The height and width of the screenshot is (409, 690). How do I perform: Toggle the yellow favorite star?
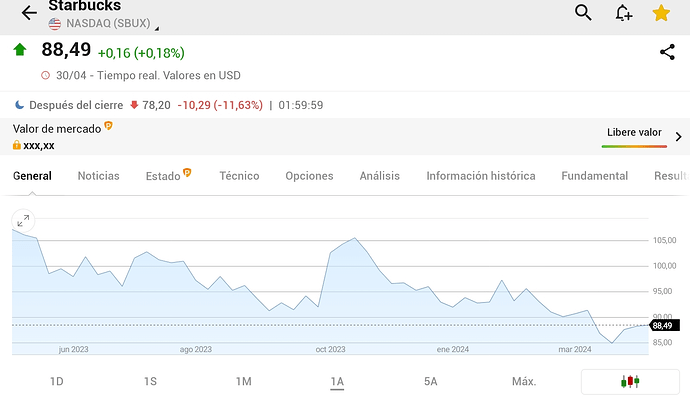[661, 13]
